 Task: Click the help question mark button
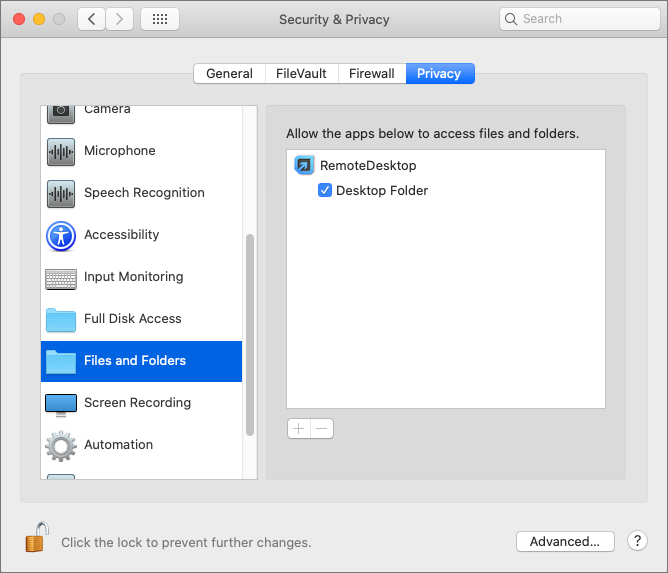pos(637,541)
